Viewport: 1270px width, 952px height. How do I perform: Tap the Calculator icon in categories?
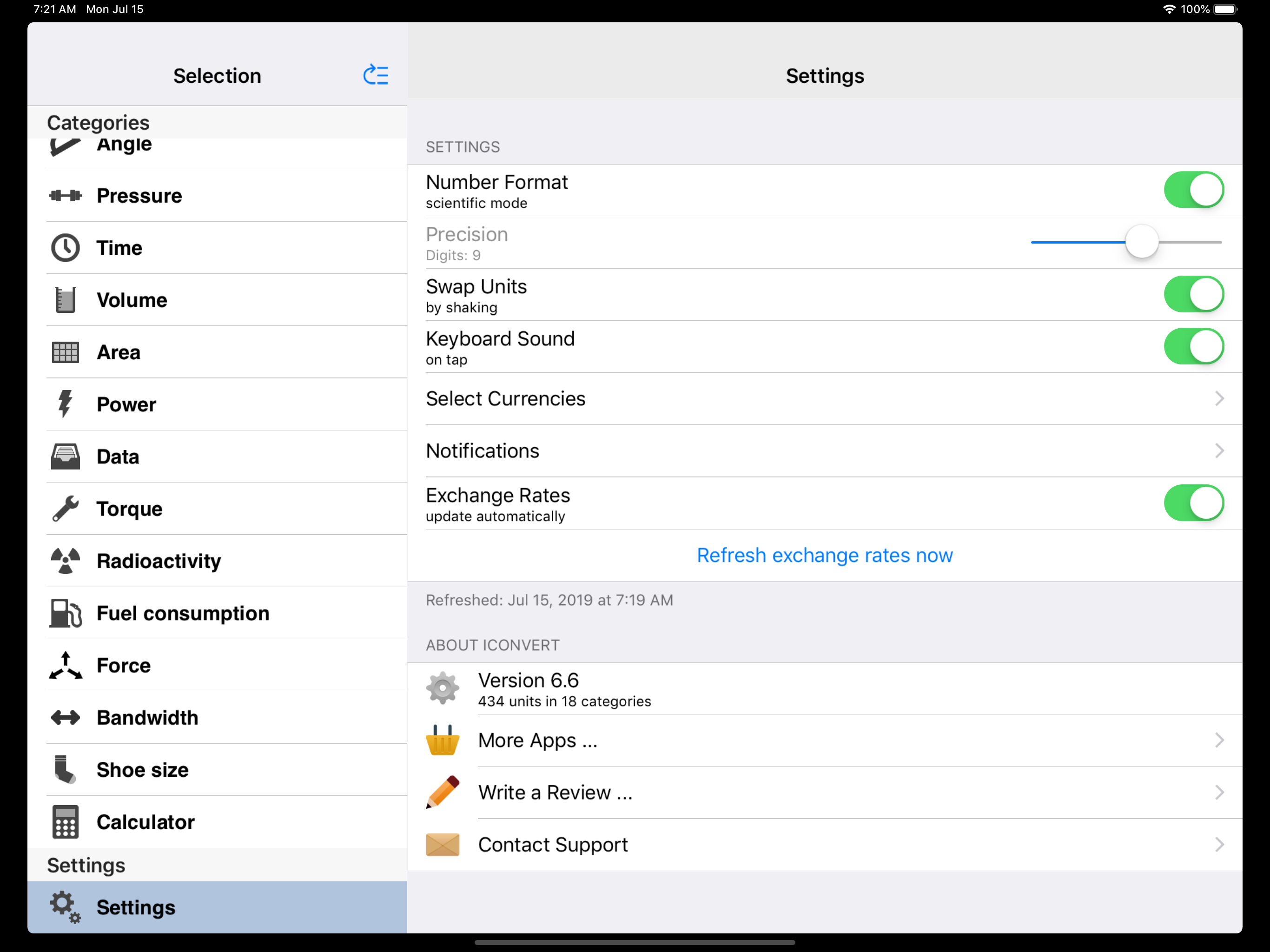click(x=66, y=822)
